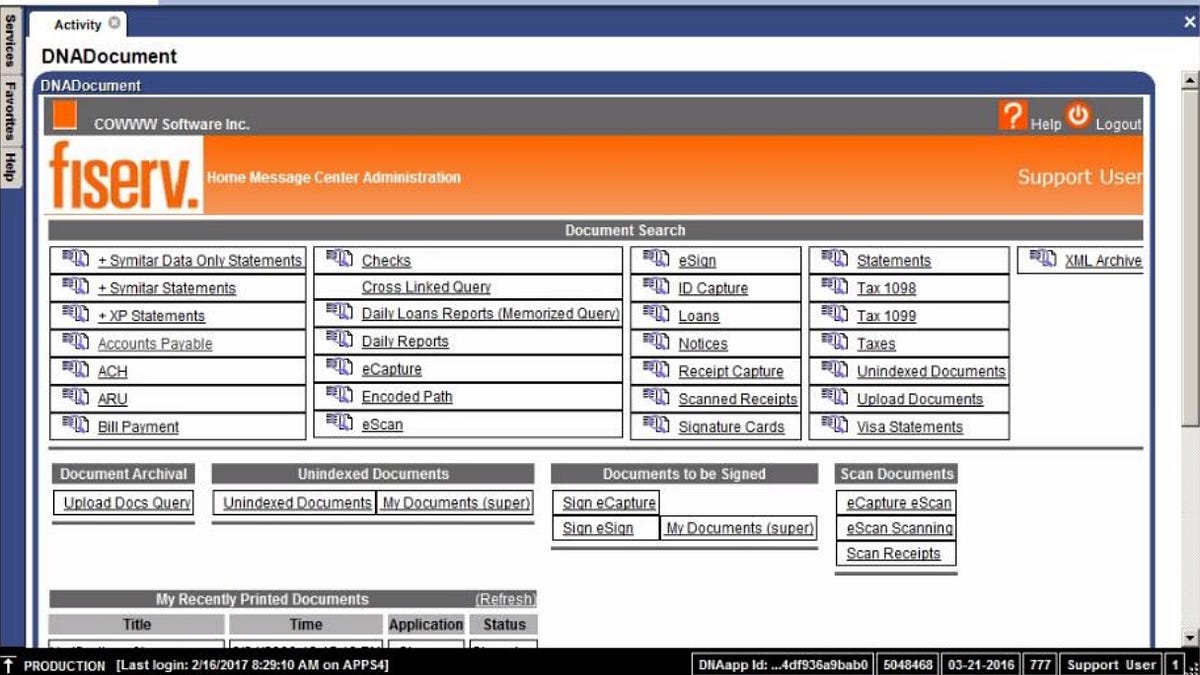Open the Scanned Receipts link

[738, 399]
